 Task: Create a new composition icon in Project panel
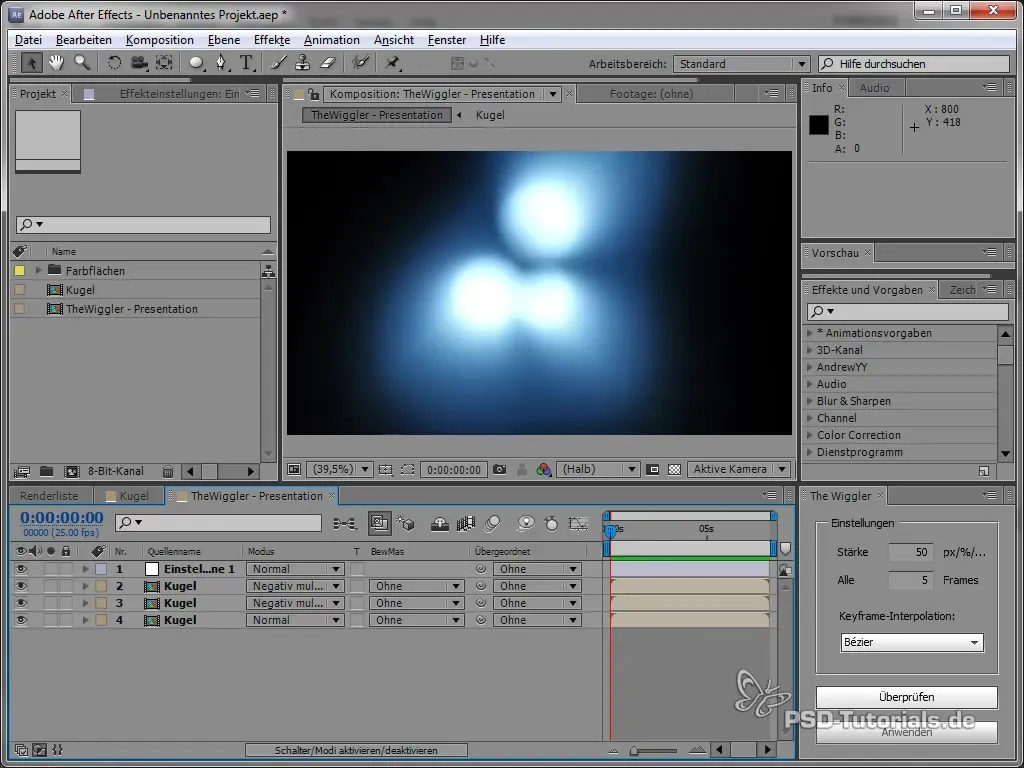click(71, 471)
